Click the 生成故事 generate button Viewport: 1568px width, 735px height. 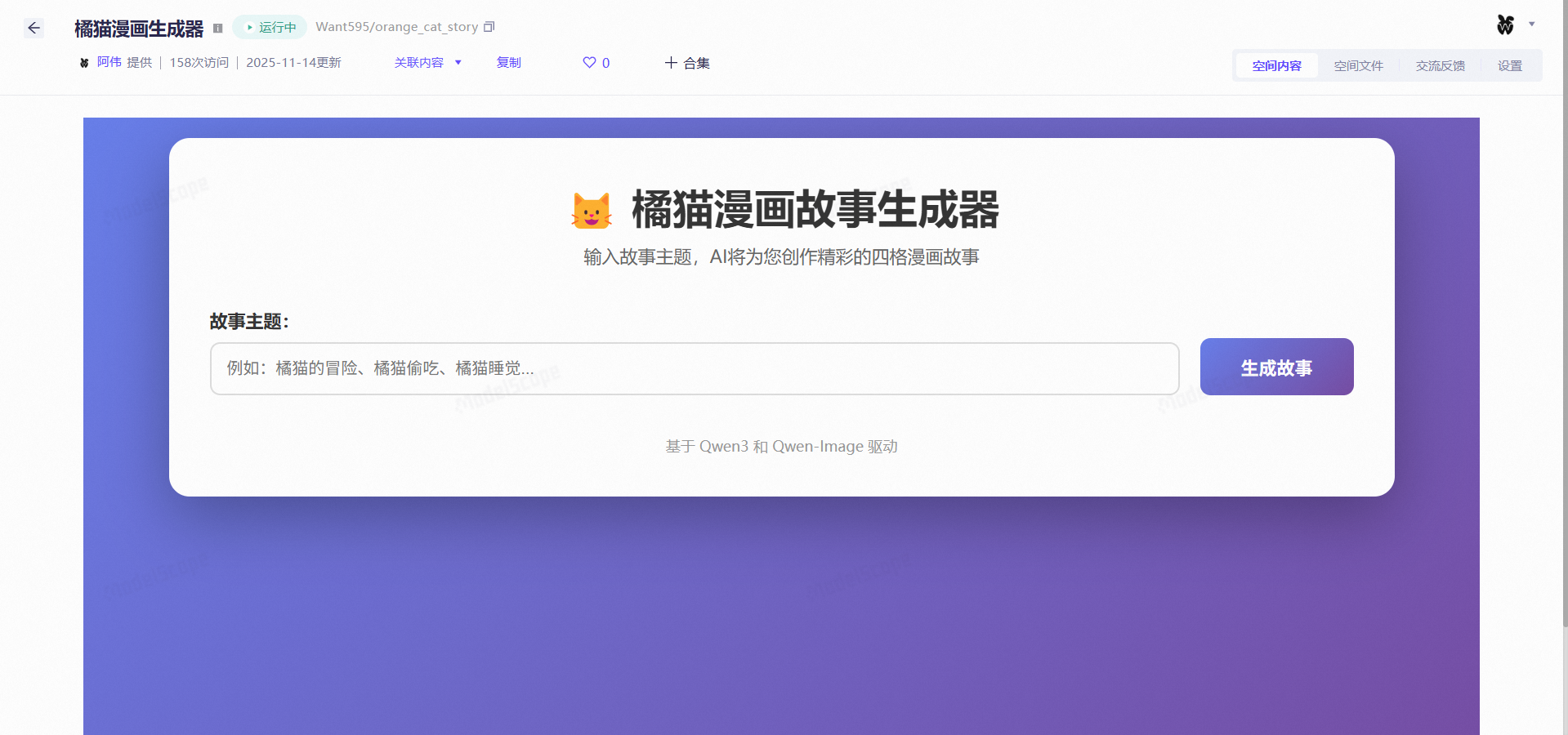pyautogui.click(x=1275, y=367)
